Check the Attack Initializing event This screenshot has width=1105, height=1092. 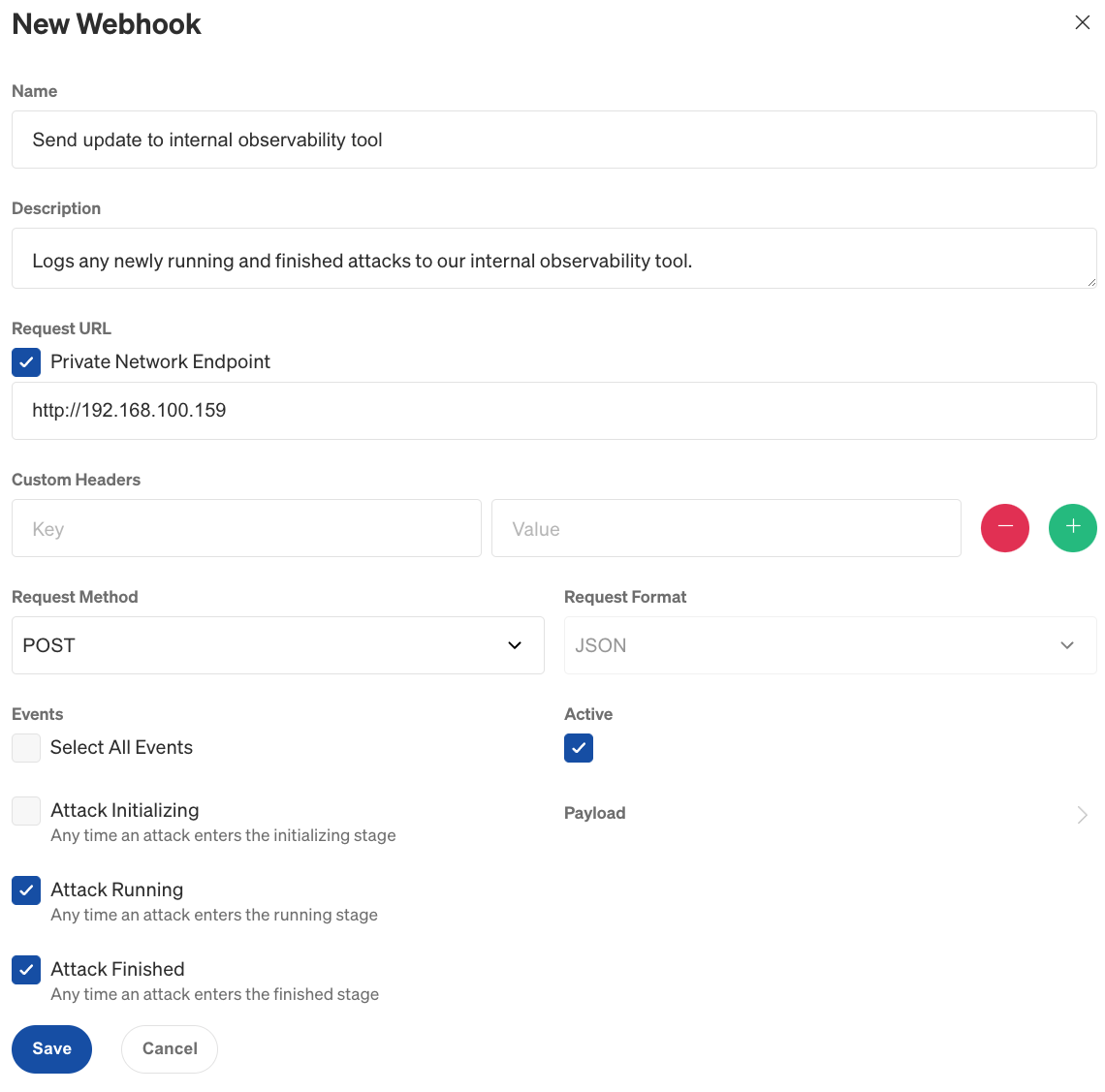(26, 810)
